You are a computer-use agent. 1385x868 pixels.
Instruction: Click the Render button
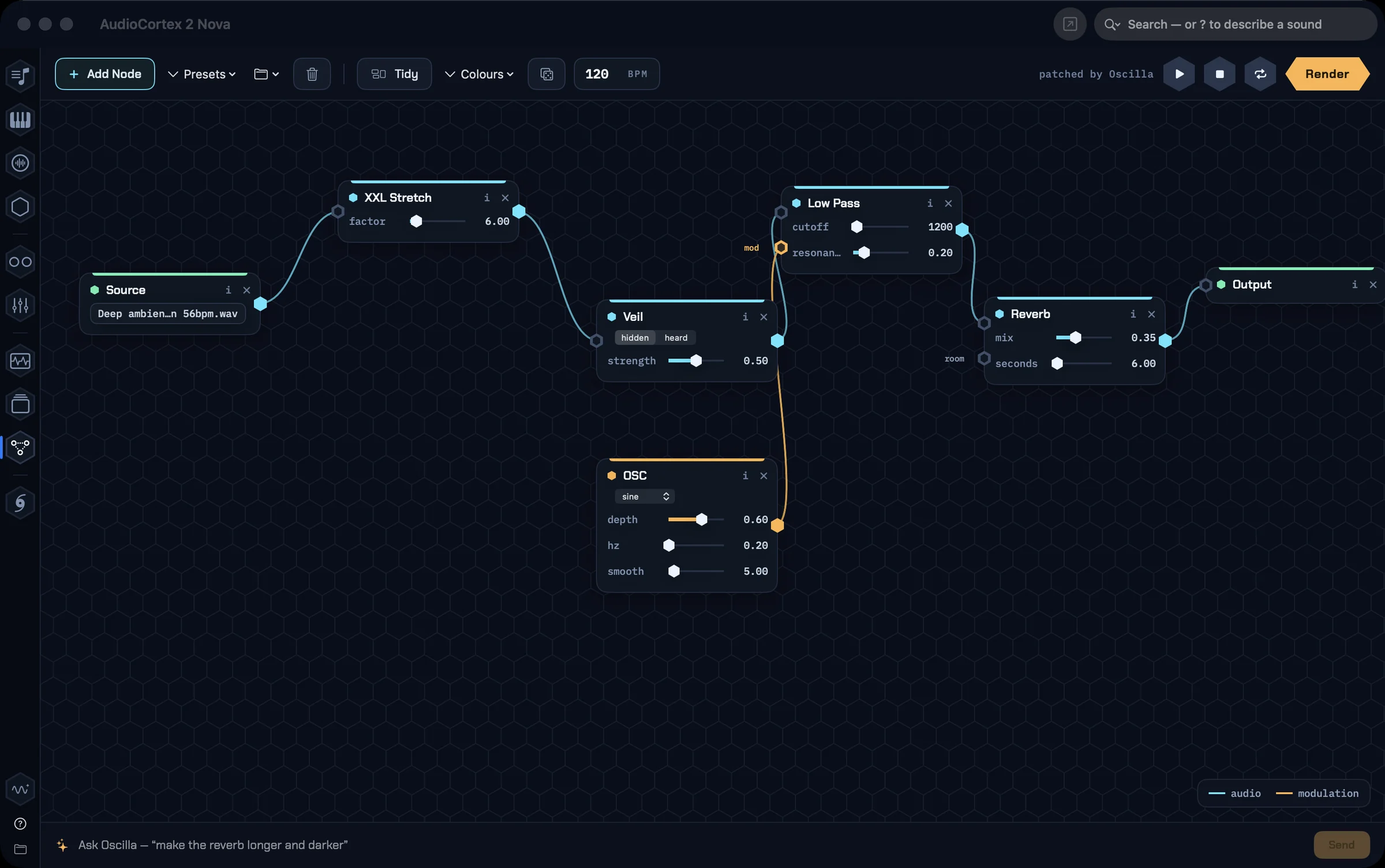[1327, 74]
